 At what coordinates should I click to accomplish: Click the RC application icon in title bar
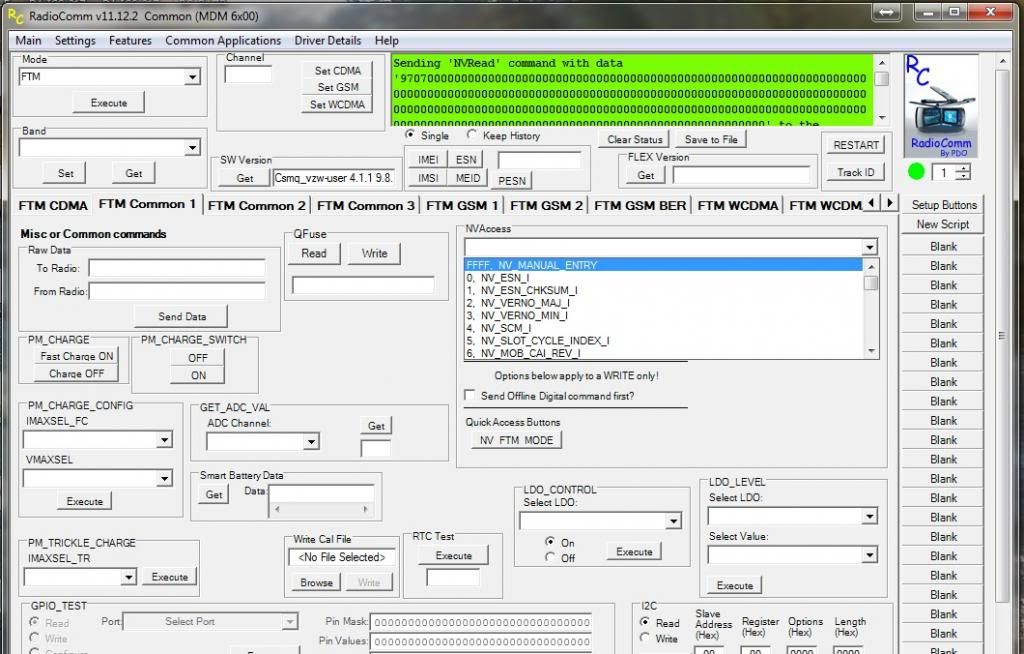pyautogui.click(x=15, y=15)
